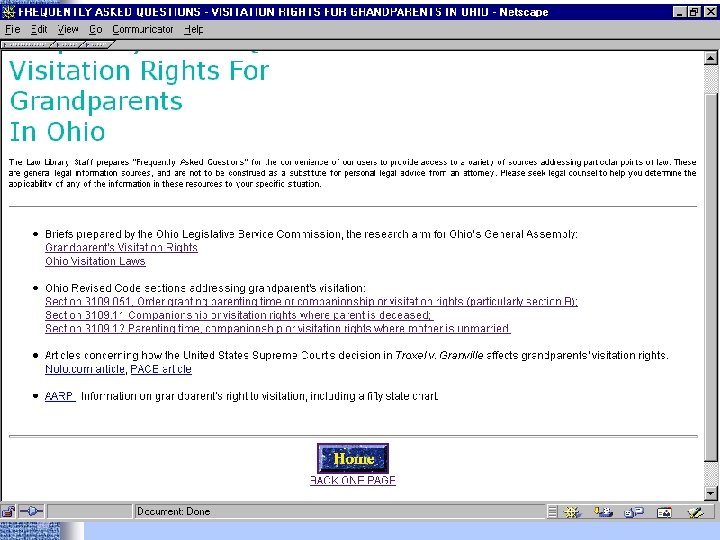Expand the third collapsed toolbar tab
The width and height of the screenshot is (720, 540).
tap(97, 45)
